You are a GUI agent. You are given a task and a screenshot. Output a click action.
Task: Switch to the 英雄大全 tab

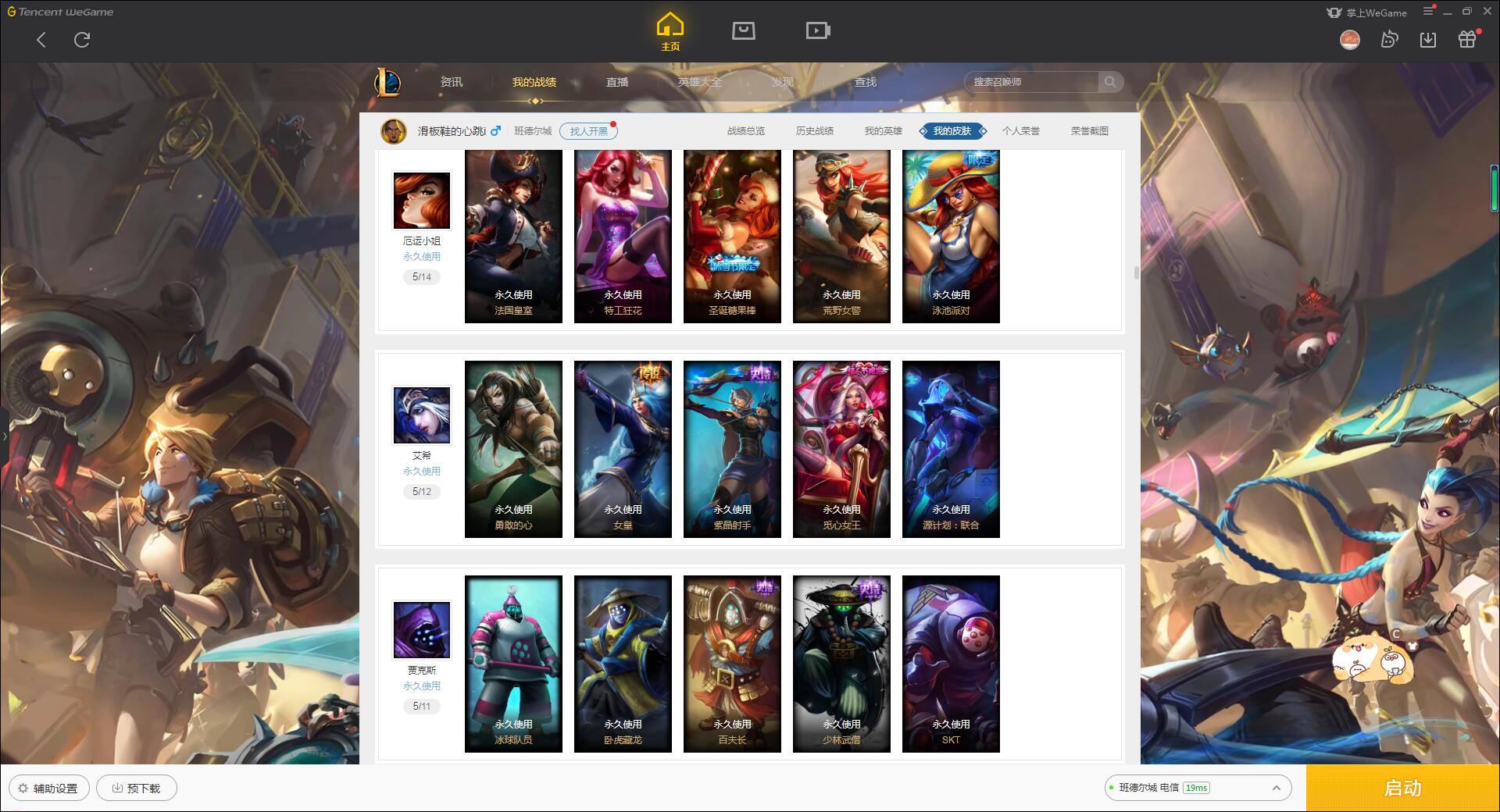700,82
